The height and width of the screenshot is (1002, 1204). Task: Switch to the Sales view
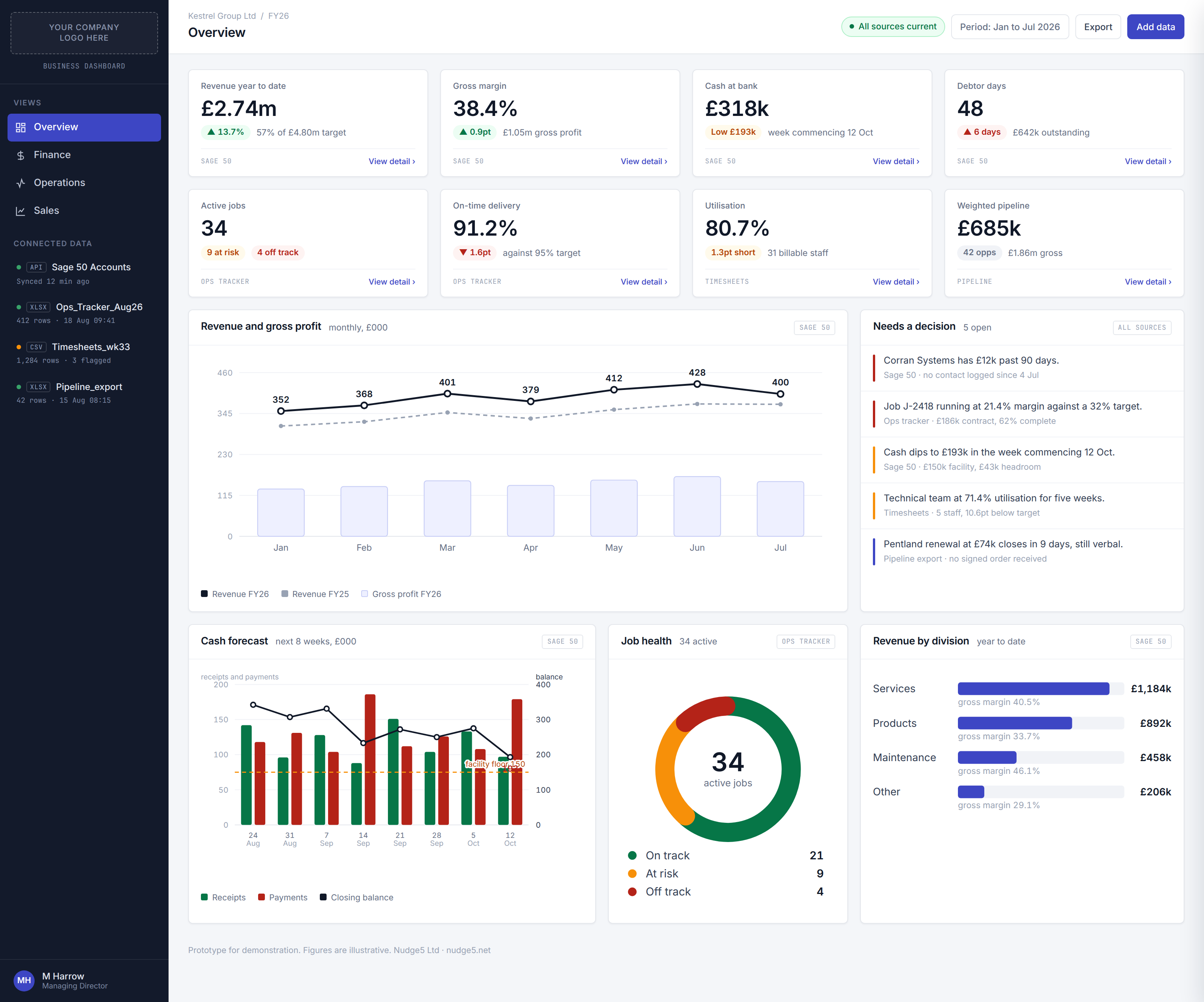[84, 211]
